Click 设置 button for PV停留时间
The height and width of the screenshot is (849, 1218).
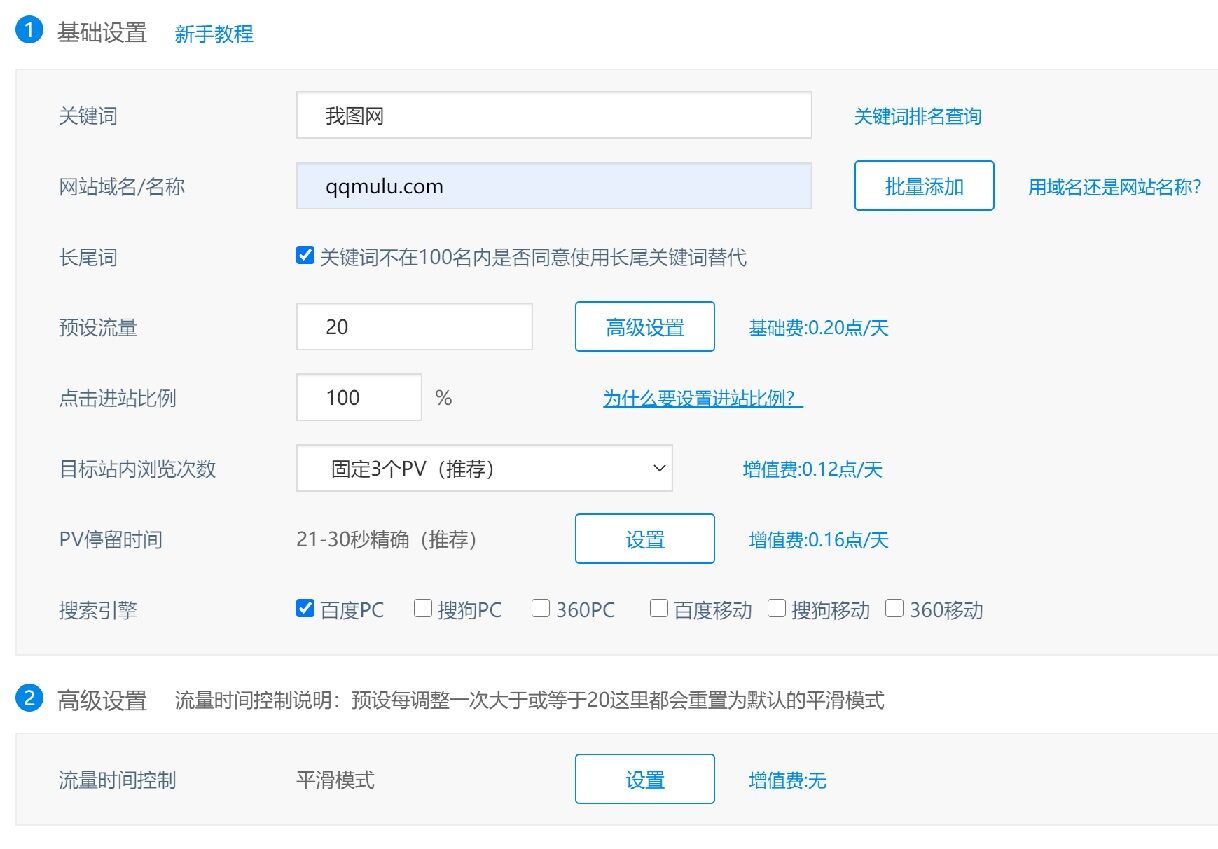(x=644, y=539)
